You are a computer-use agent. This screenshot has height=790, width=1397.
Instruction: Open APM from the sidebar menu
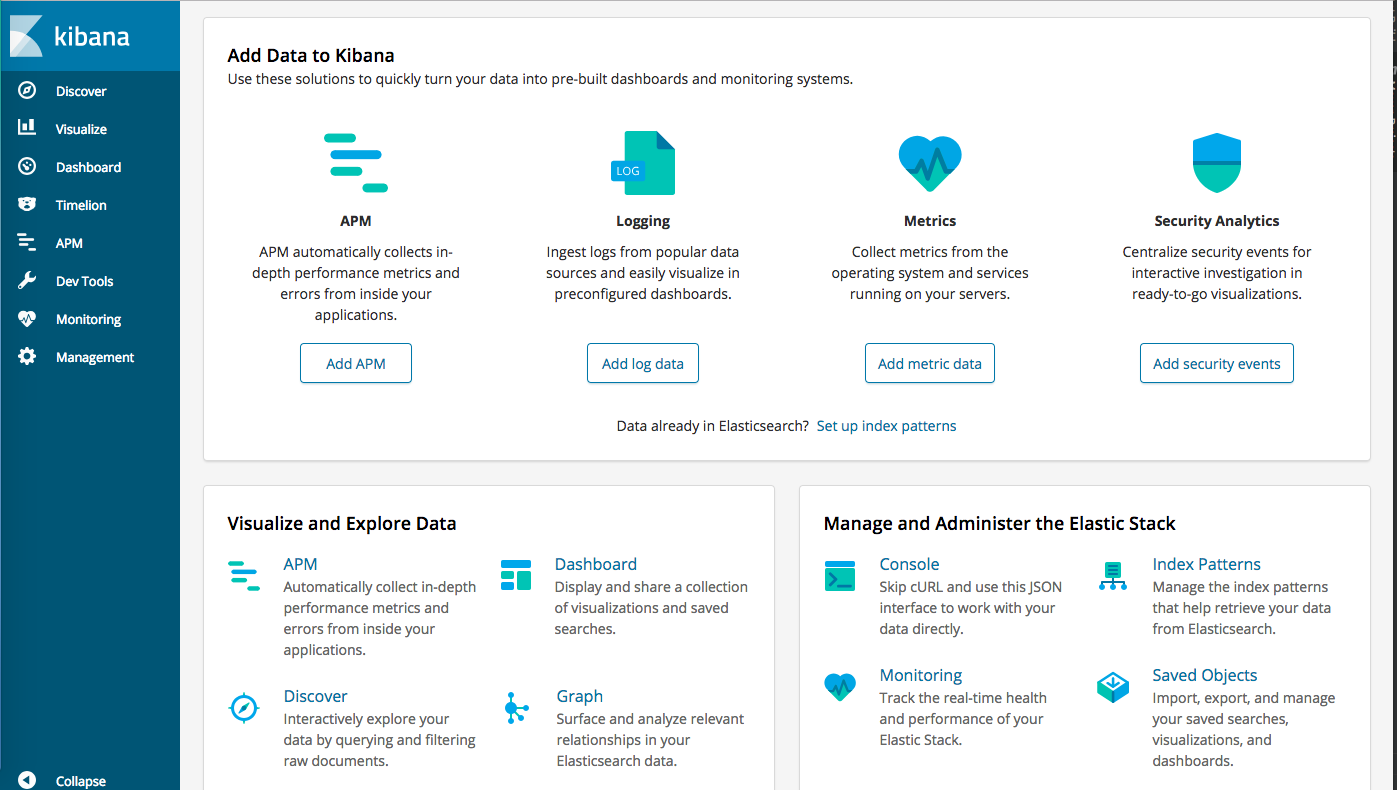point(69,243)
